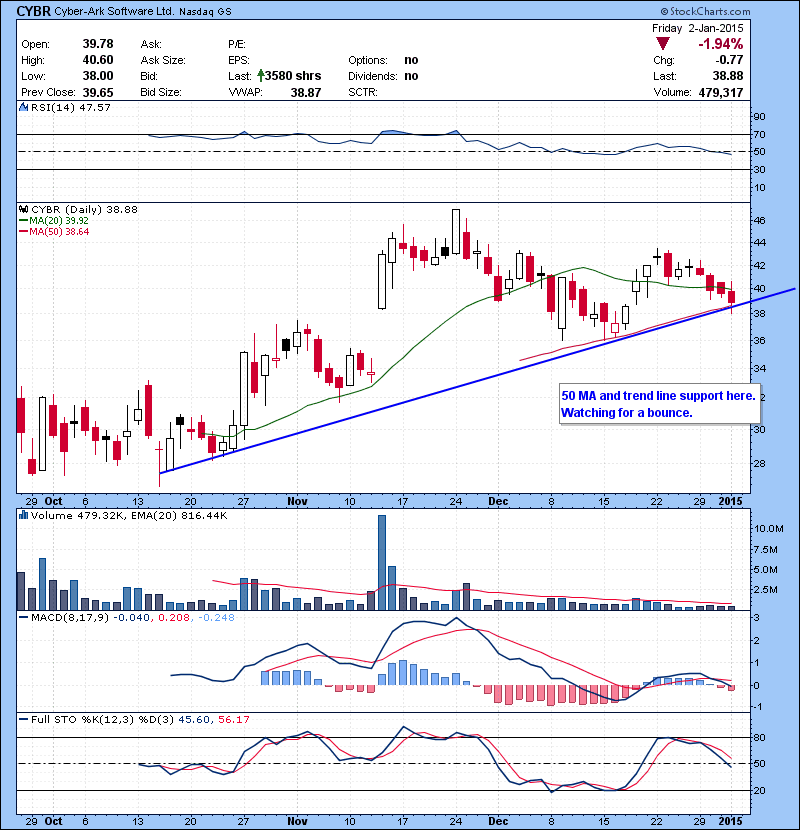Click the Prev Close value 39.65

98,92
